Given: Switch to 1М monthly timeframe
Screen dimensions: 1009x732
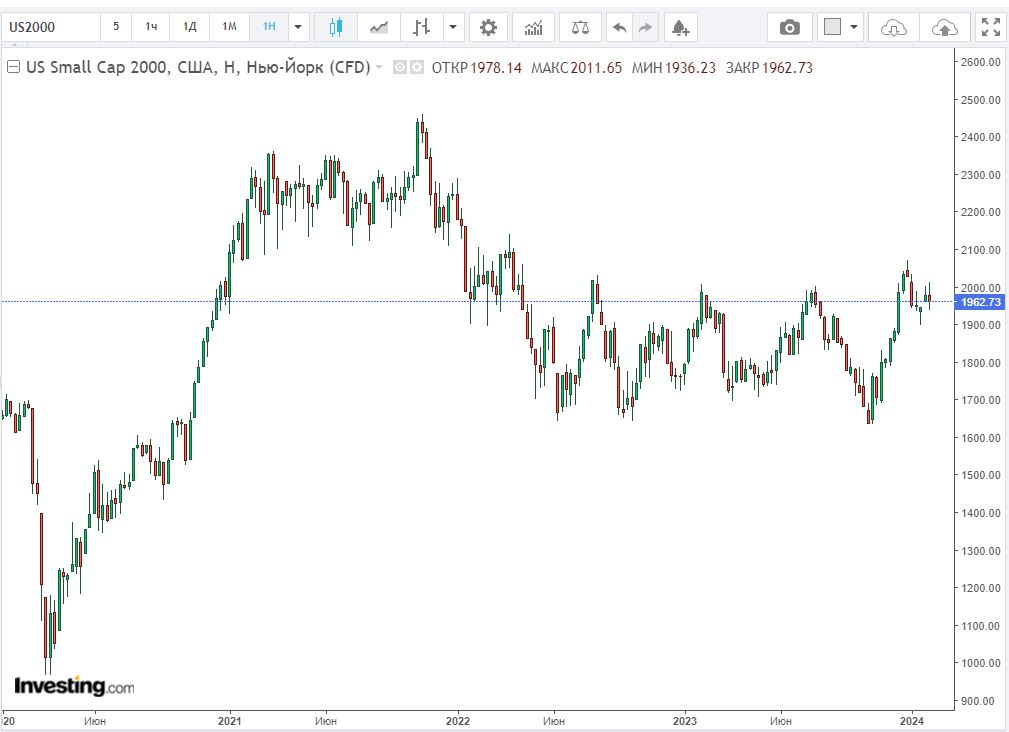Looking at the screenshot, I should 229,27.
